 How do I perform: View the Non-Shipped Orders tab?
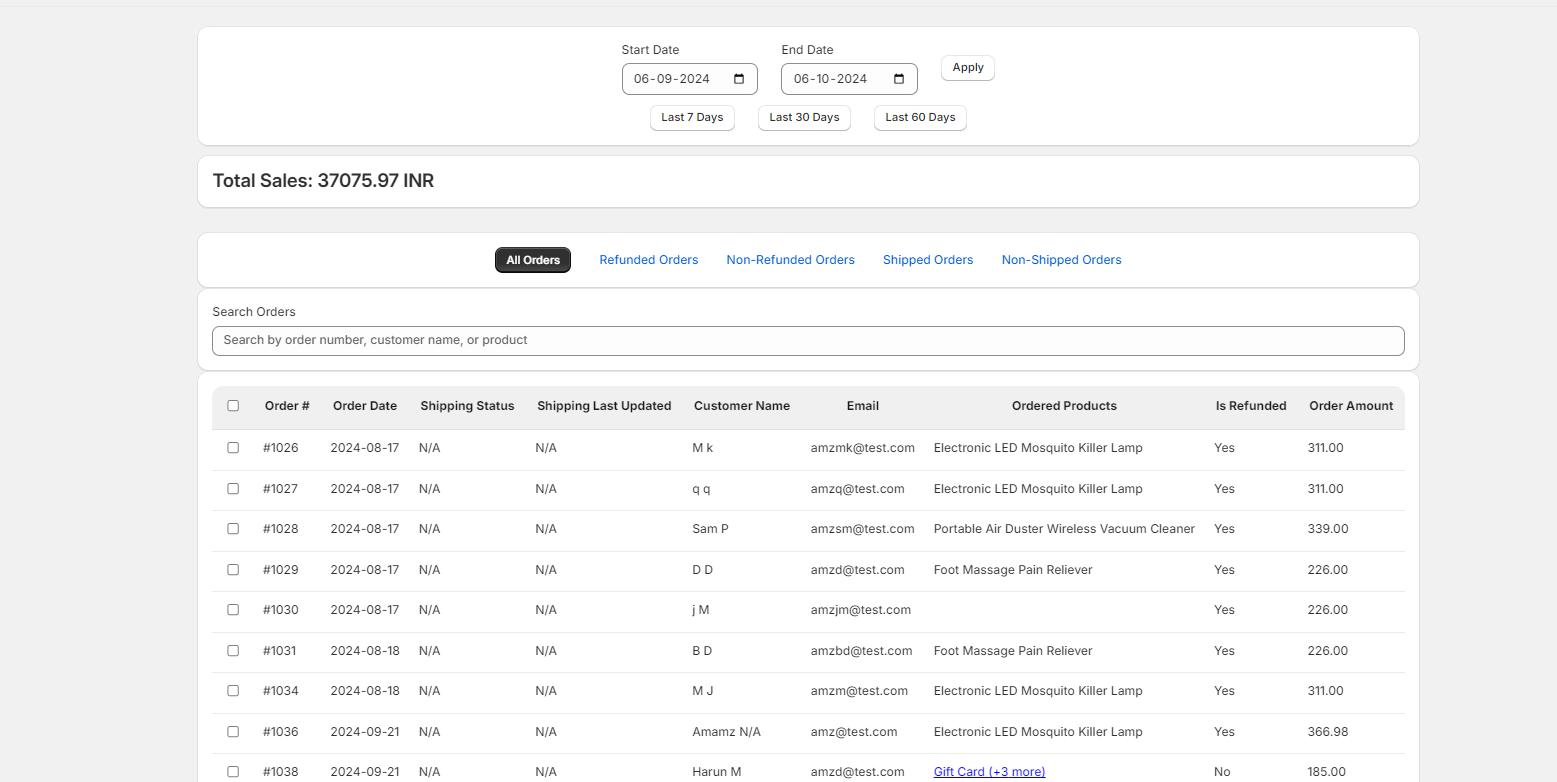[1061, 260]
